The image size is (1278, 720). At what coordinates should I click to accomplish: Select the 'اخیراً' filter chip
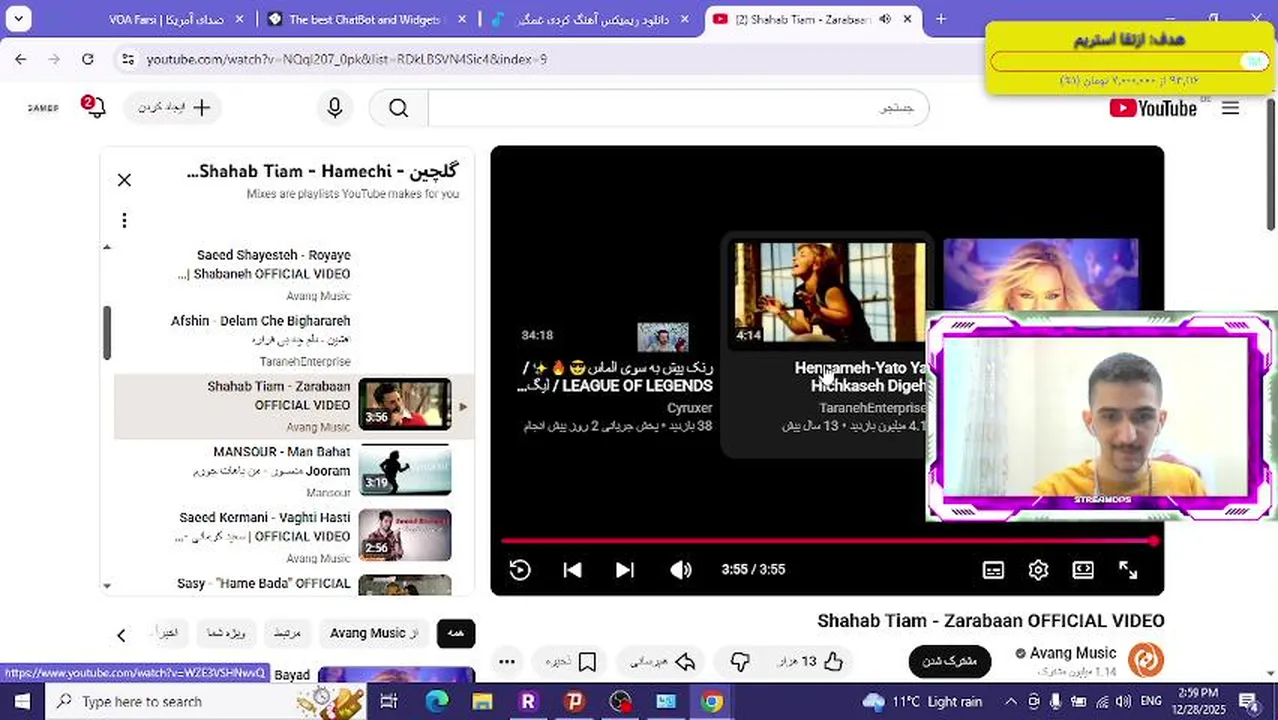[x=167, y=633]
